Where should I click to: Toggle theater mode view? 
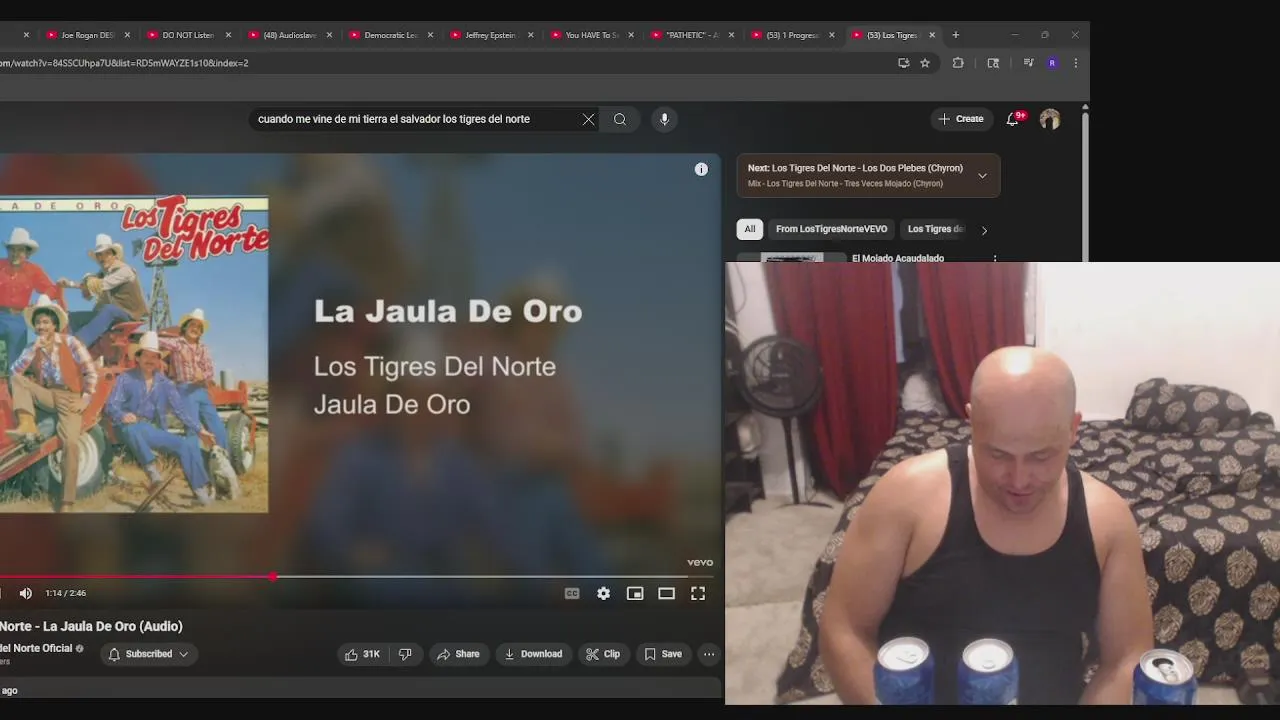666,593
